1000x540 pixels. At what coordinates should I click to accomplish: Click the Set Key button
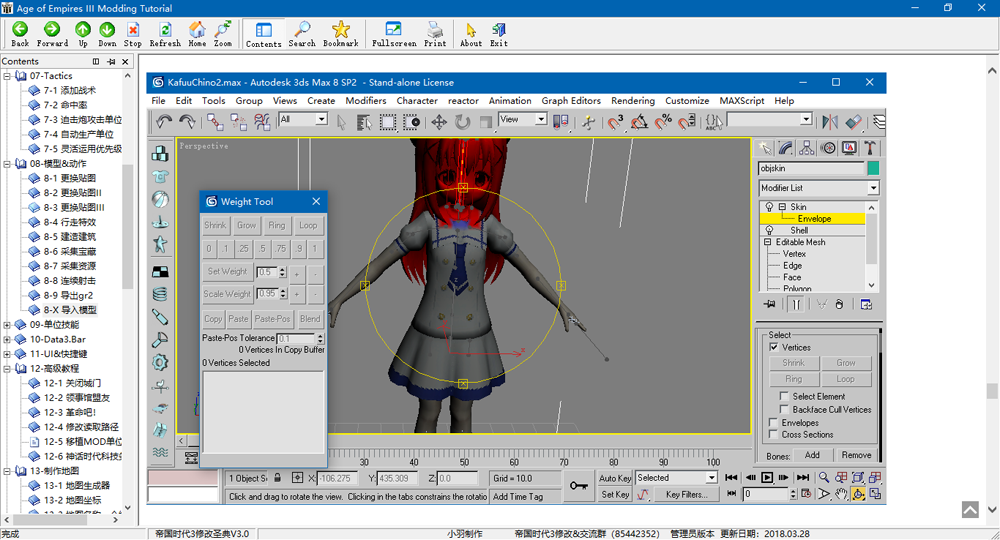[x=615, y=494]
